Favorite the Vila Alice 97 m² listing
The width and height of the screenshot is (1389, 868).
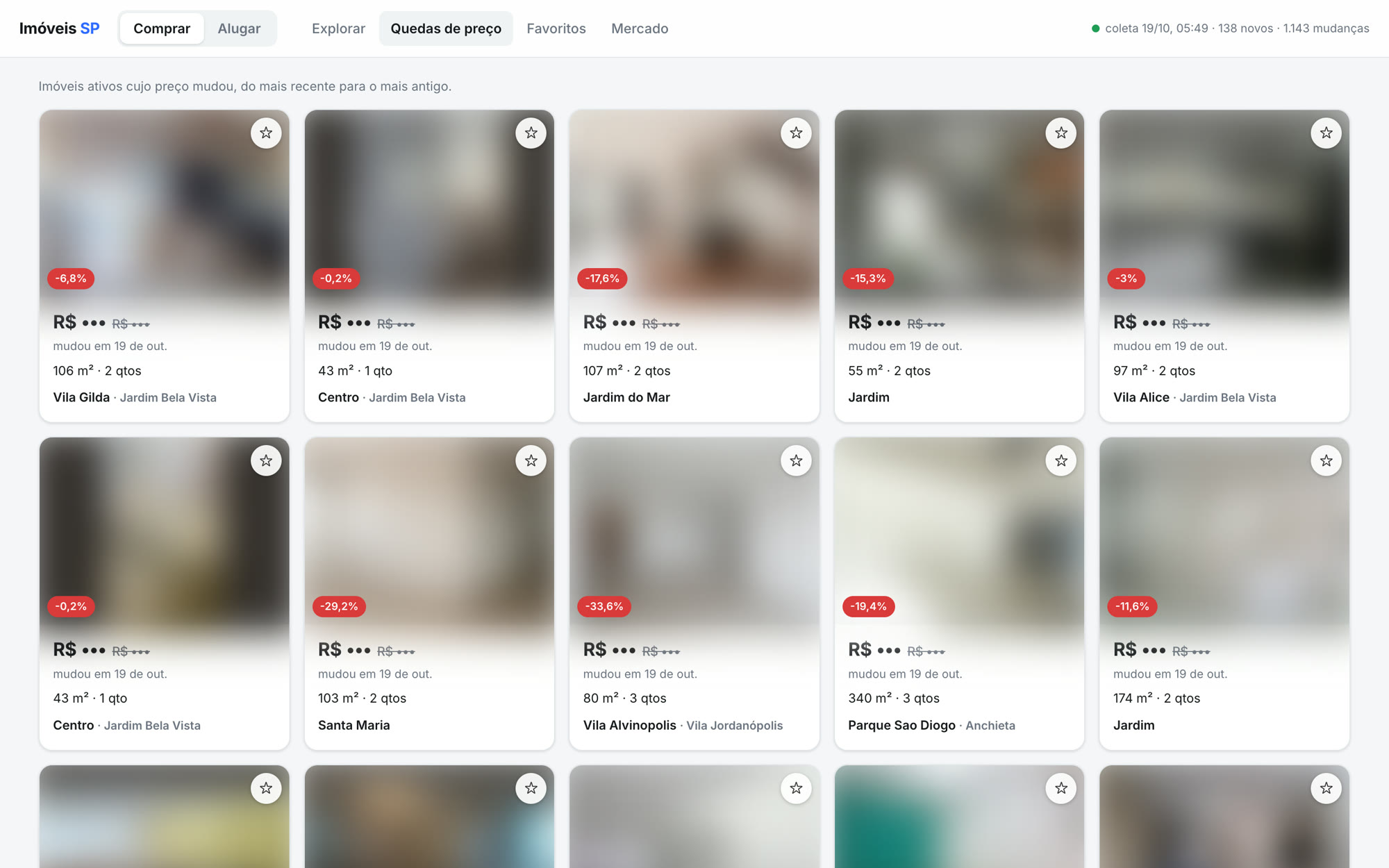(x=1326, y=133)
